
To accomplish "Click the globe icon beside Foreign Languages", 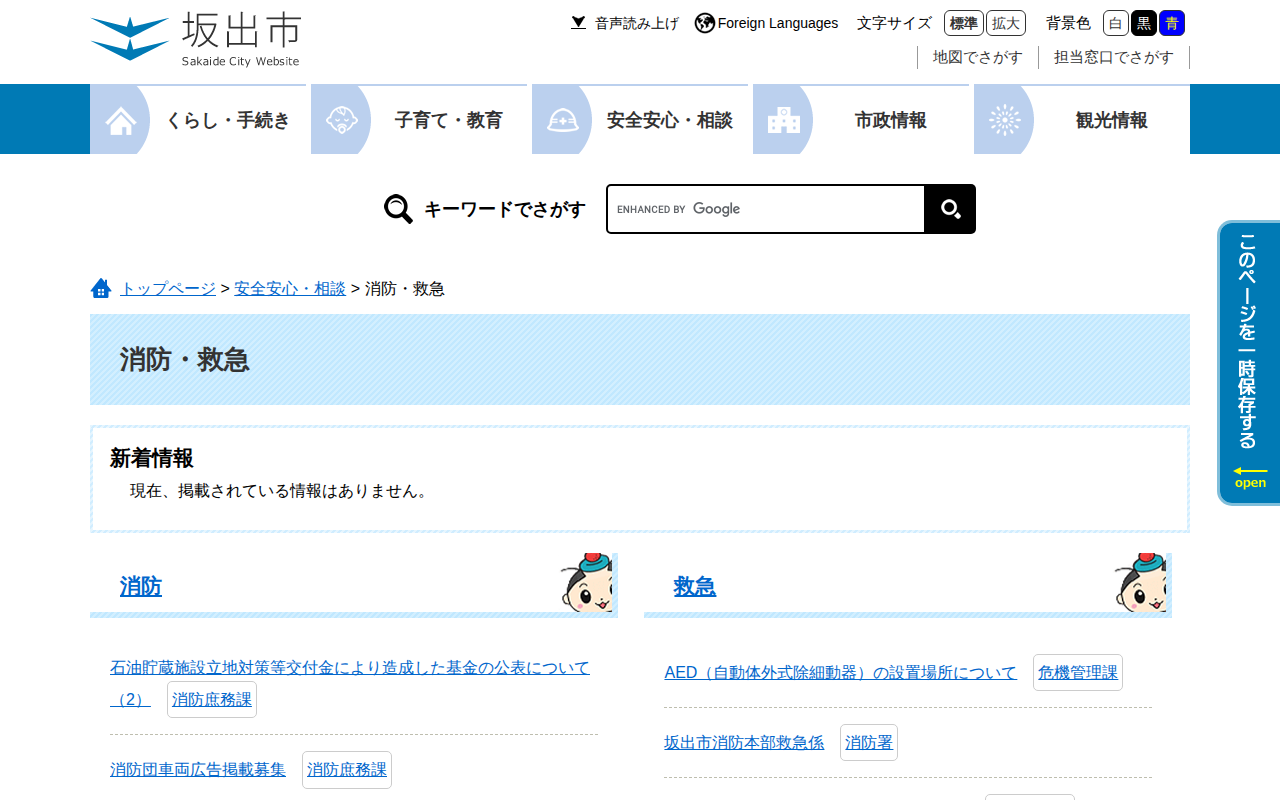I will tap(705, 23).
